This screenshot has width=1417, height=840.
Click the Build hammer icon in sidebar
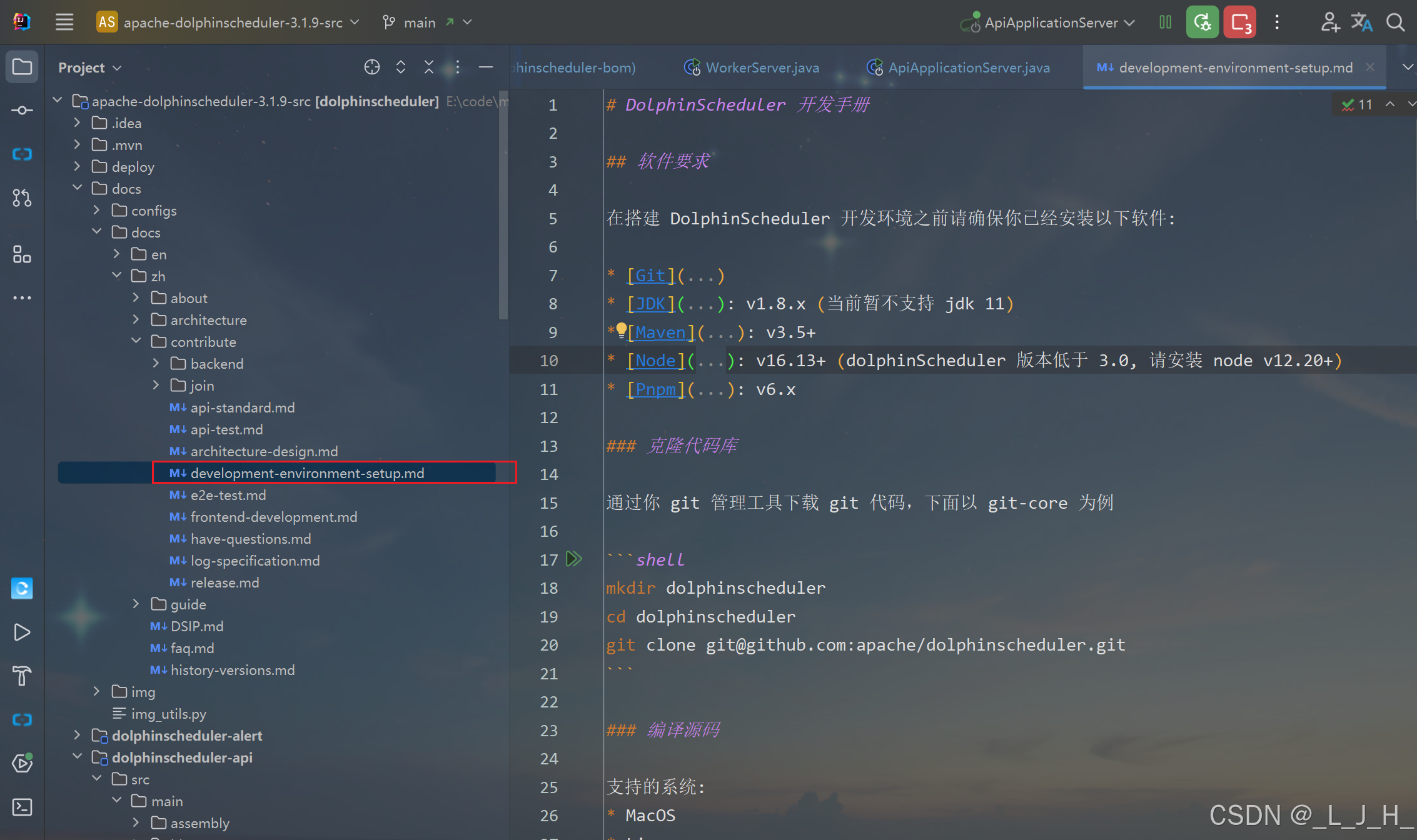tap(22, 676)
